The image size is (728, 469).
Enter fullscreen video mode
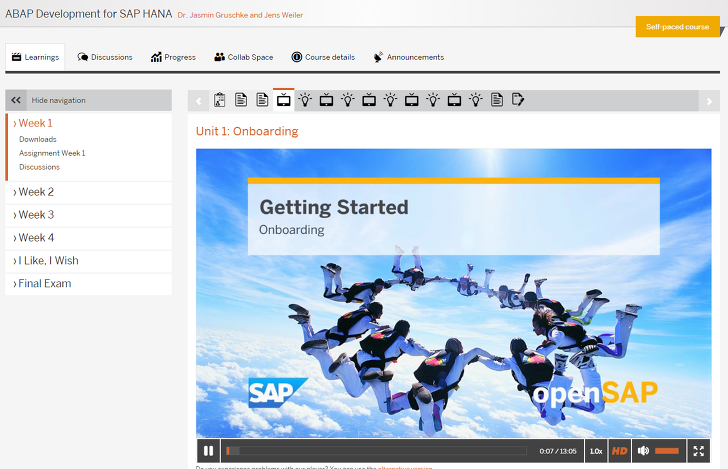click(x=698, y=451)
